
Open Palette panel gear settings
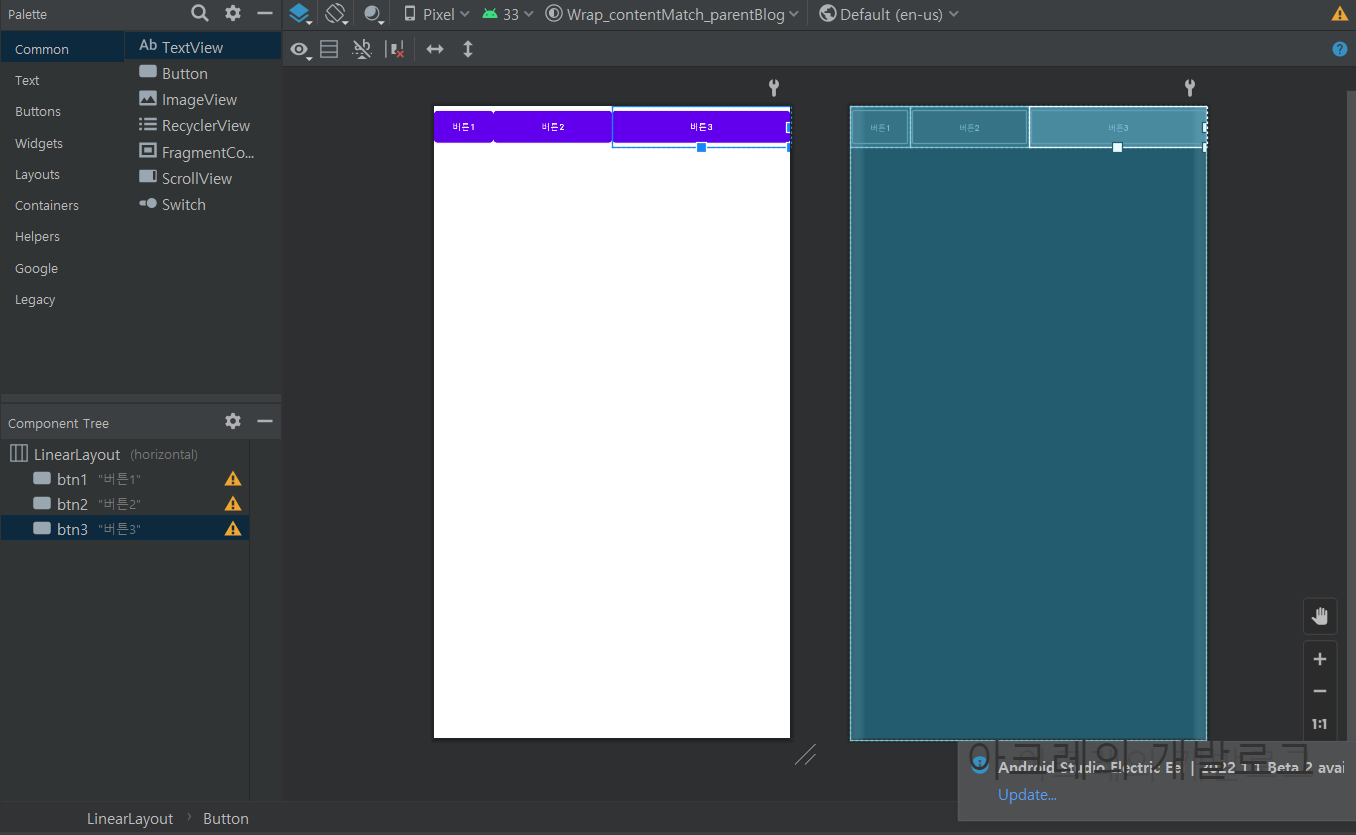click(233, 13)
